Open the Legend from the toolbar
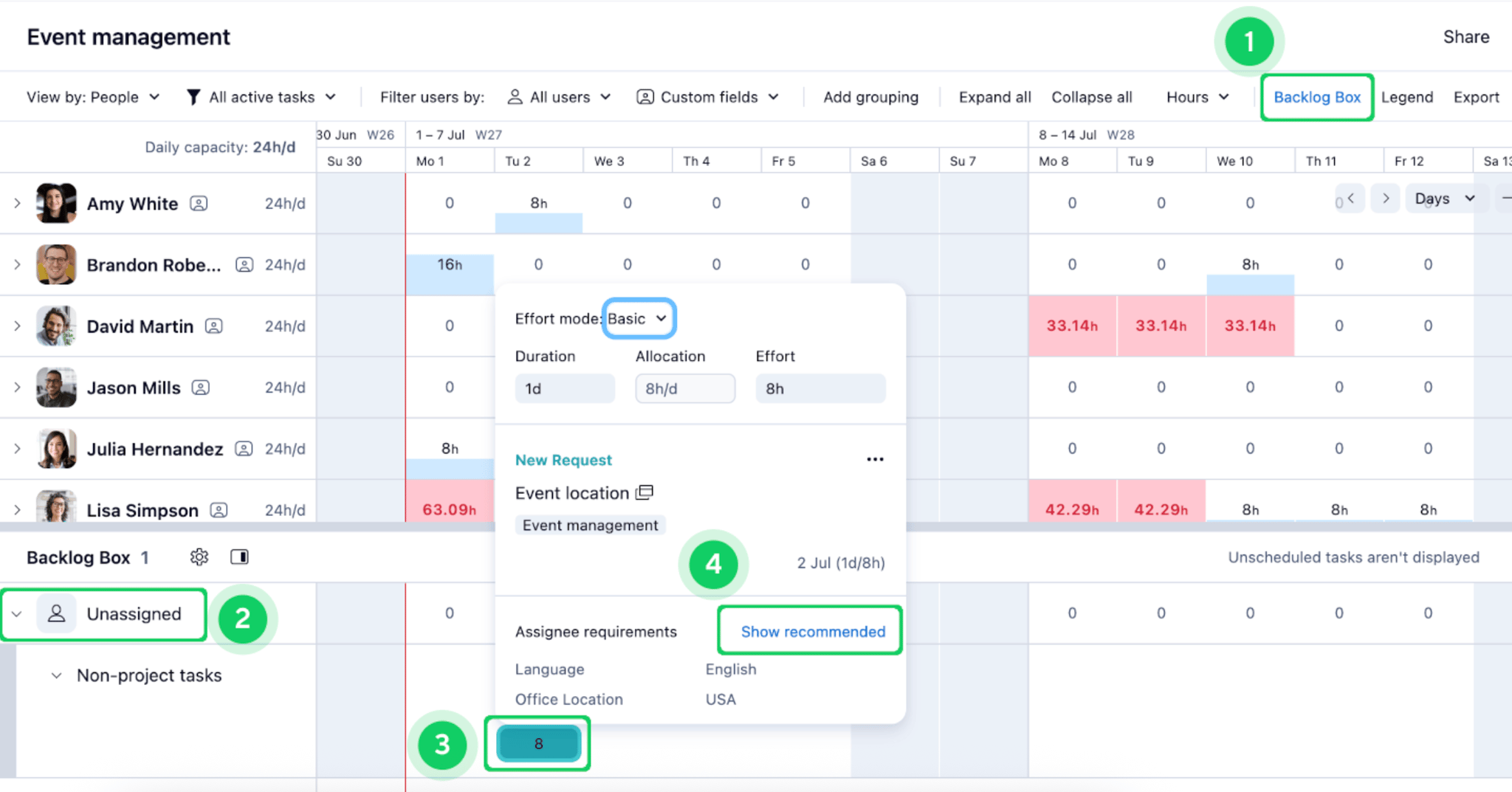Image resolution: width=1512 pixels, height=792 pixels. point(1407,96)
